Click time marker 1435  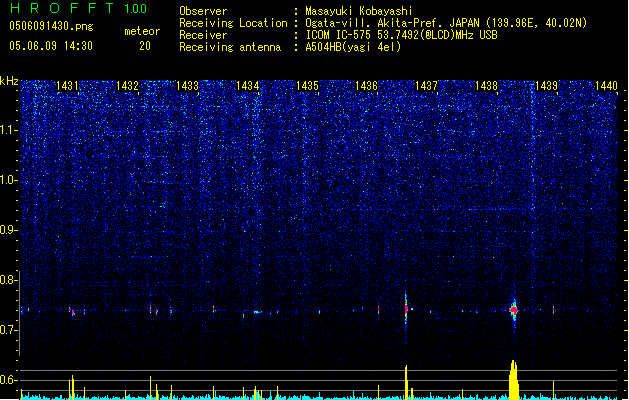pos(307,86)
